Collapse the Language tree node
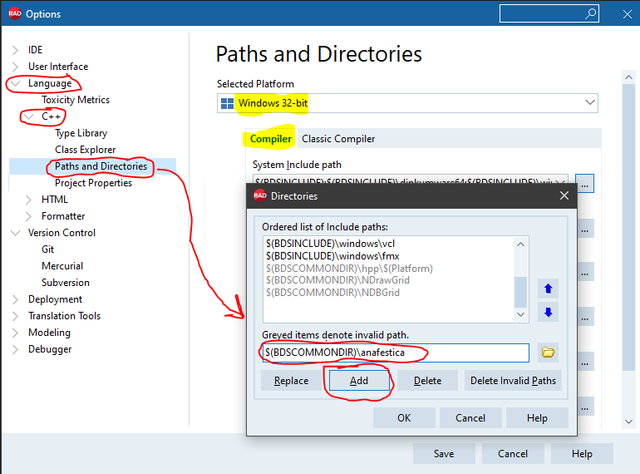The image size is (640, 474). pos(16,83)
